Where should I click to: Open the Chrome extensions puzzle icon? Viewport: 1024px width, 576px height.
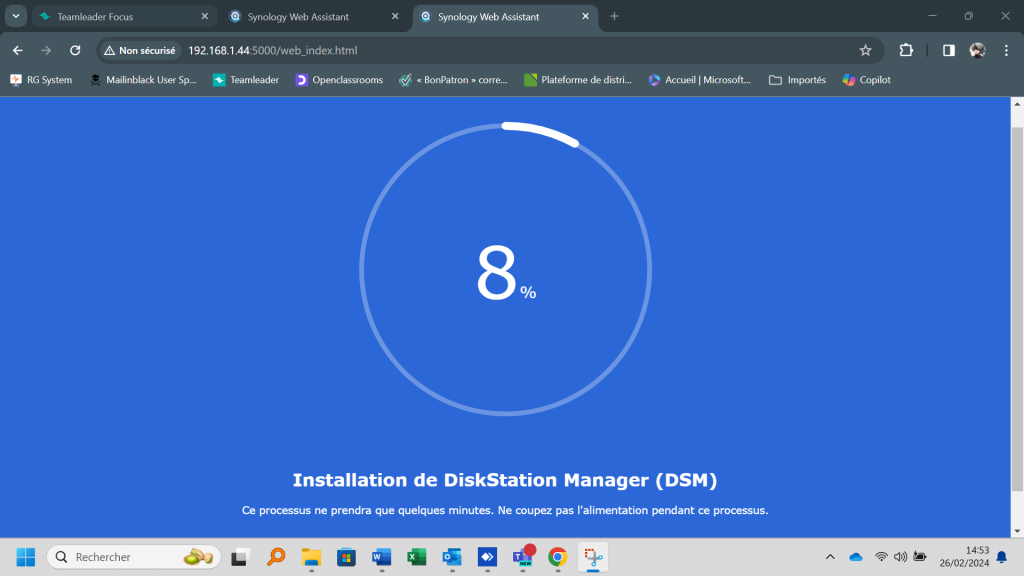[x=906, y=50]
